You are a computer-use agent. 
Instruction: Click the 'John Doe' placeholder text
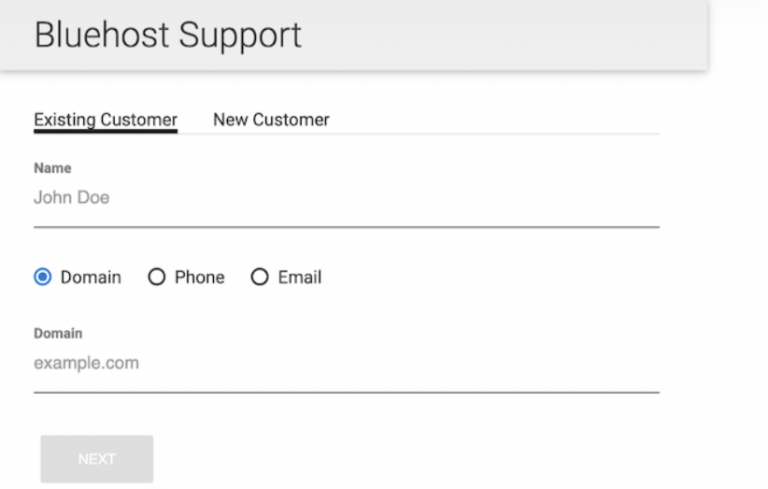[72, 198]
